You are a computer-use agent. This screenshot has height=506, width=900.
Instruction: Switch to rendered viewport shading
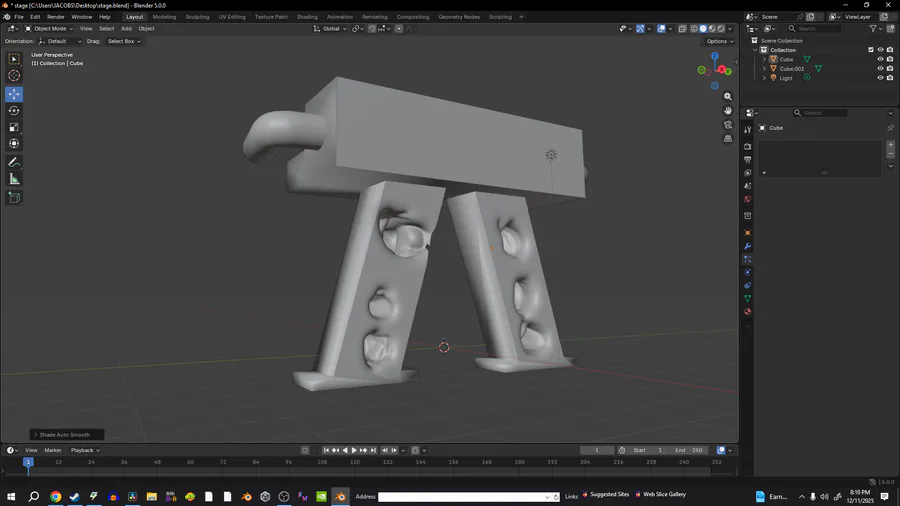point(721,29)
